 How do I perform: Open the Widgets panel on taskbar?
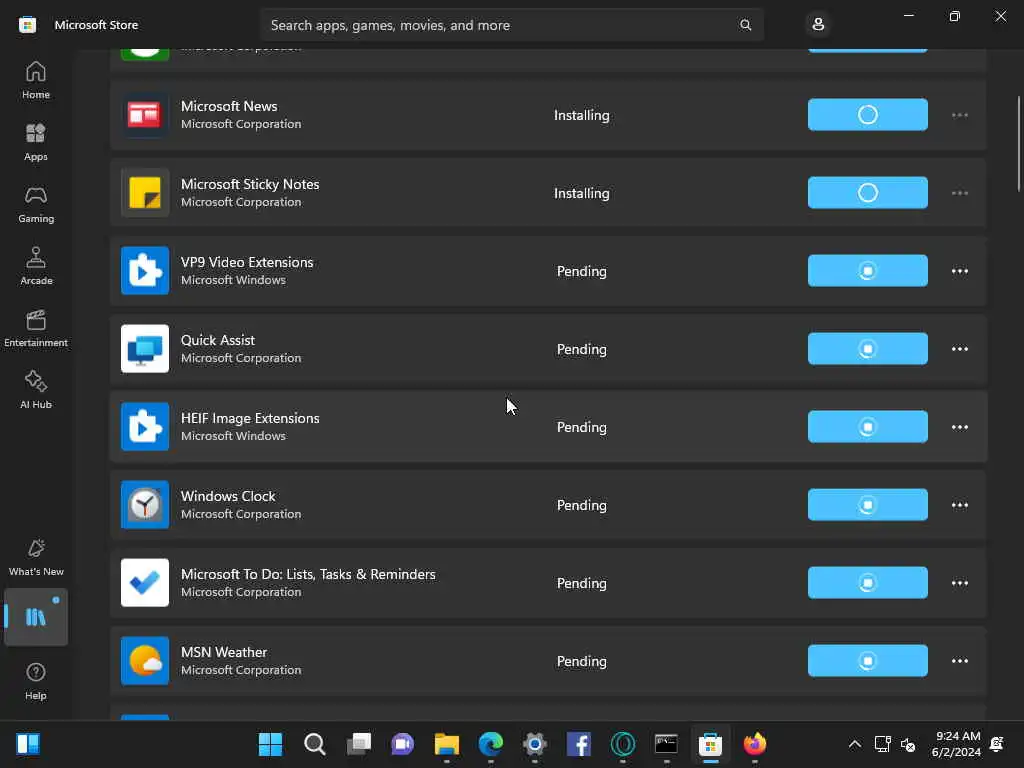pyautogui.click(x=28, y=744)
